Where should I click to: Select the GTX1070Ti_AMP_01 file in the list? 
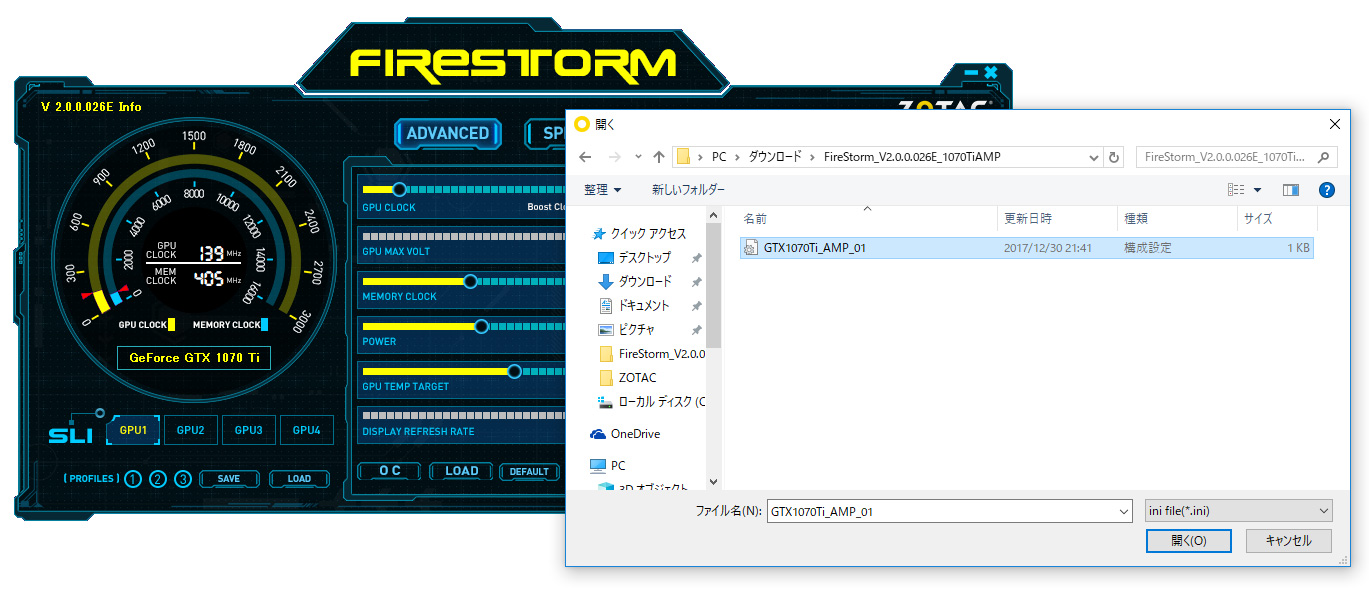click(1026, 248)
